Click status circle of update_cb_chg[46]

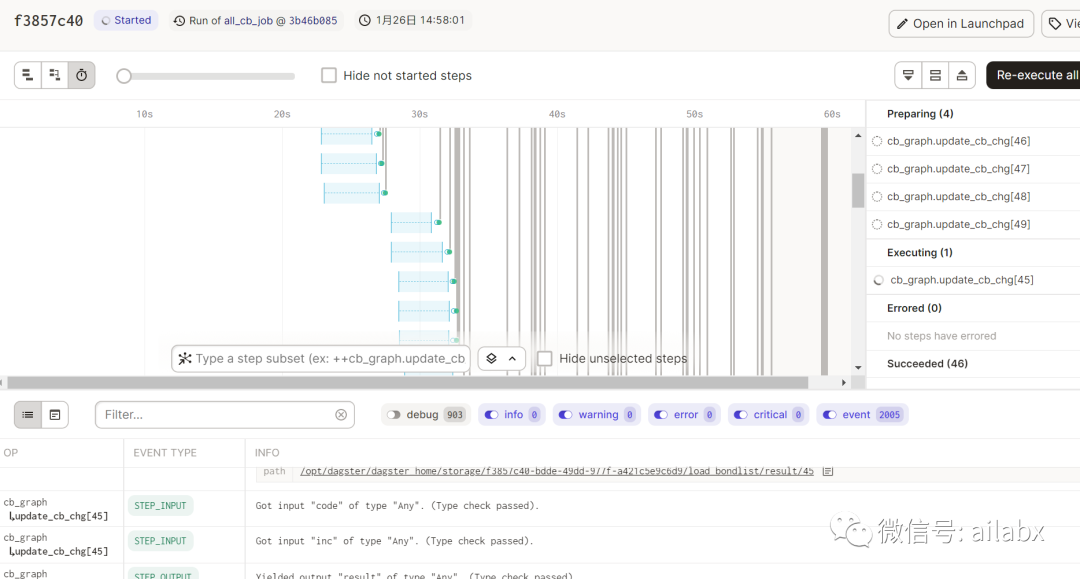click(x=877, y=141)
